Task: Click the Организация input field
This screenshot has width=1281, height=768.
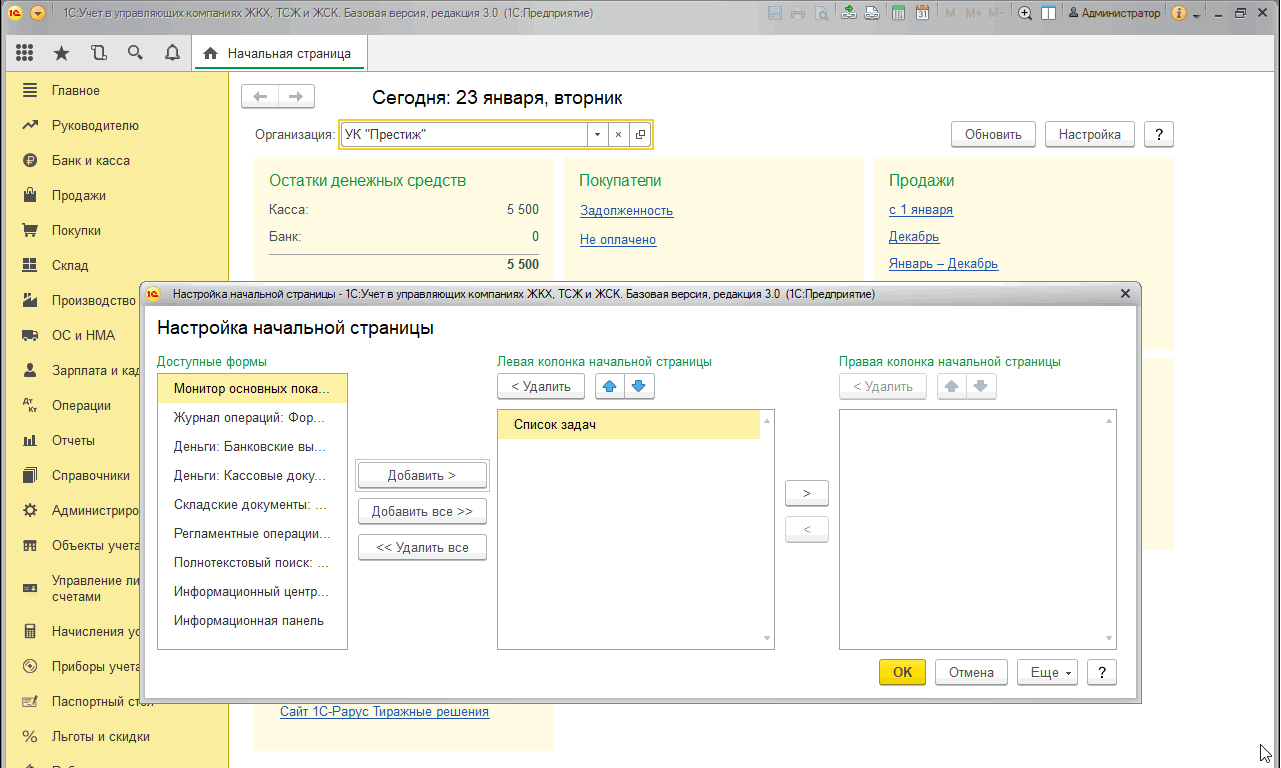Action: click(464, 134)
